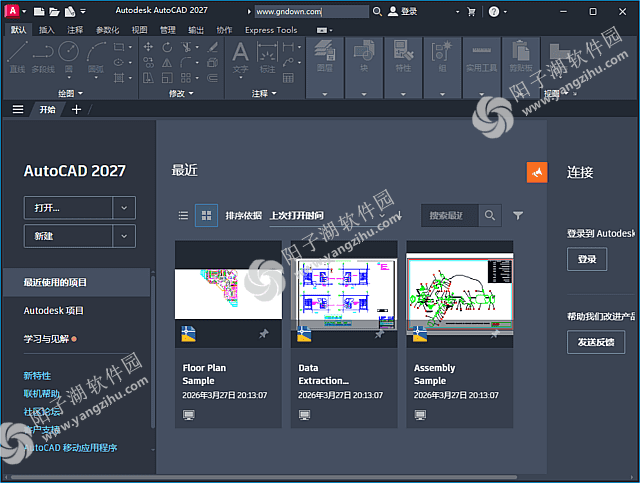Click the Sign in (登录) button under Connect

(x=587, y=259)
